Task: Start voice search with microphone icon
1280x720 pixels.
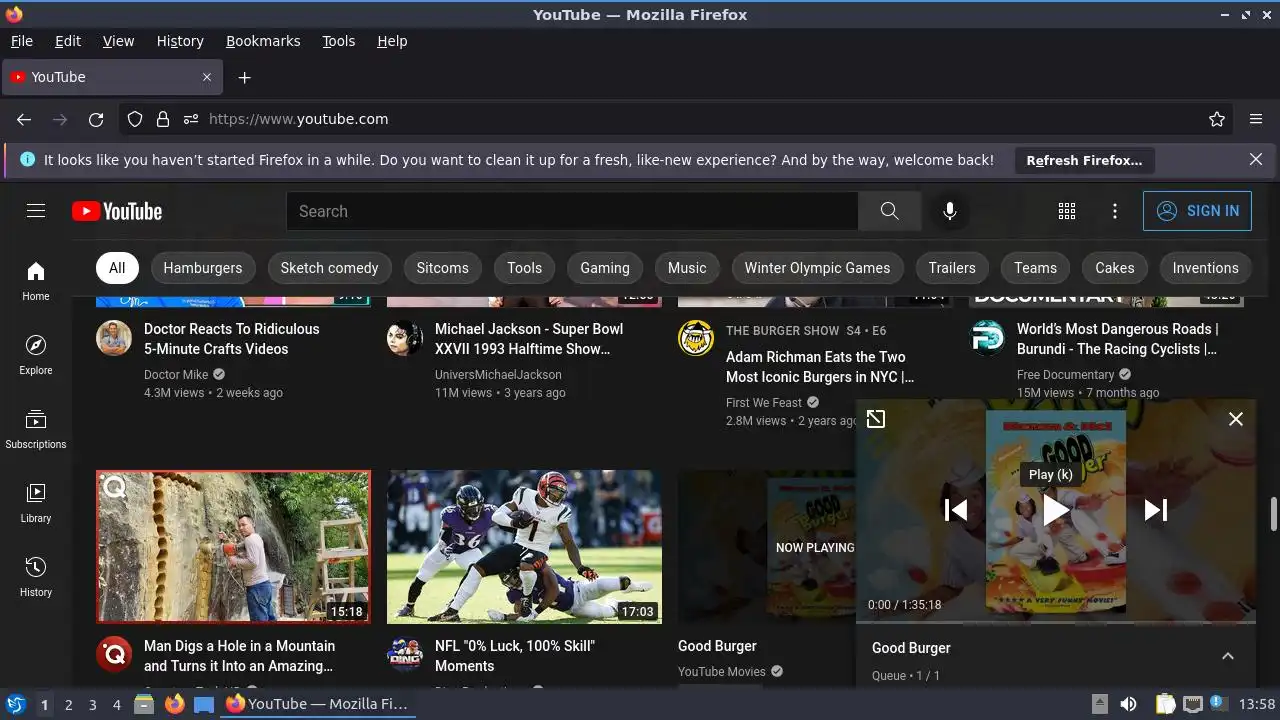Action: (x=950, y=211)
